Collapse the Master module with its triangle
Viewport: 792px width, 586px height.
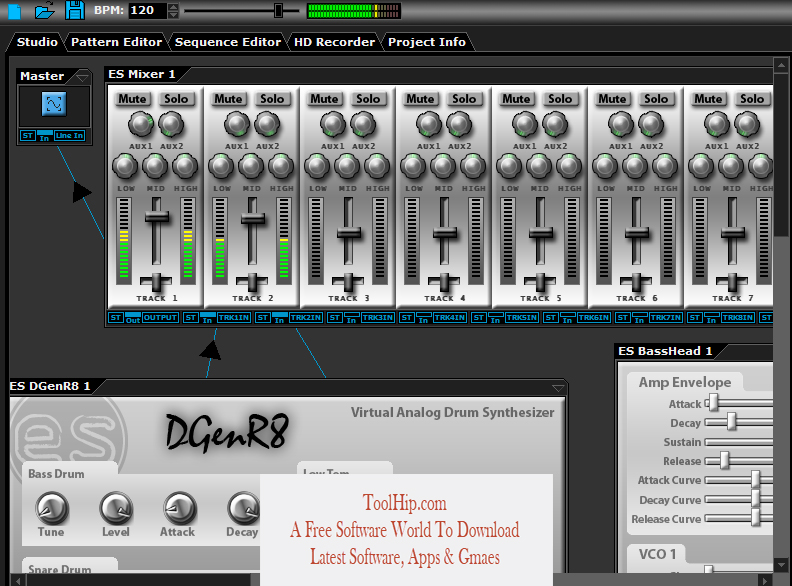click(x=82, y=77)
